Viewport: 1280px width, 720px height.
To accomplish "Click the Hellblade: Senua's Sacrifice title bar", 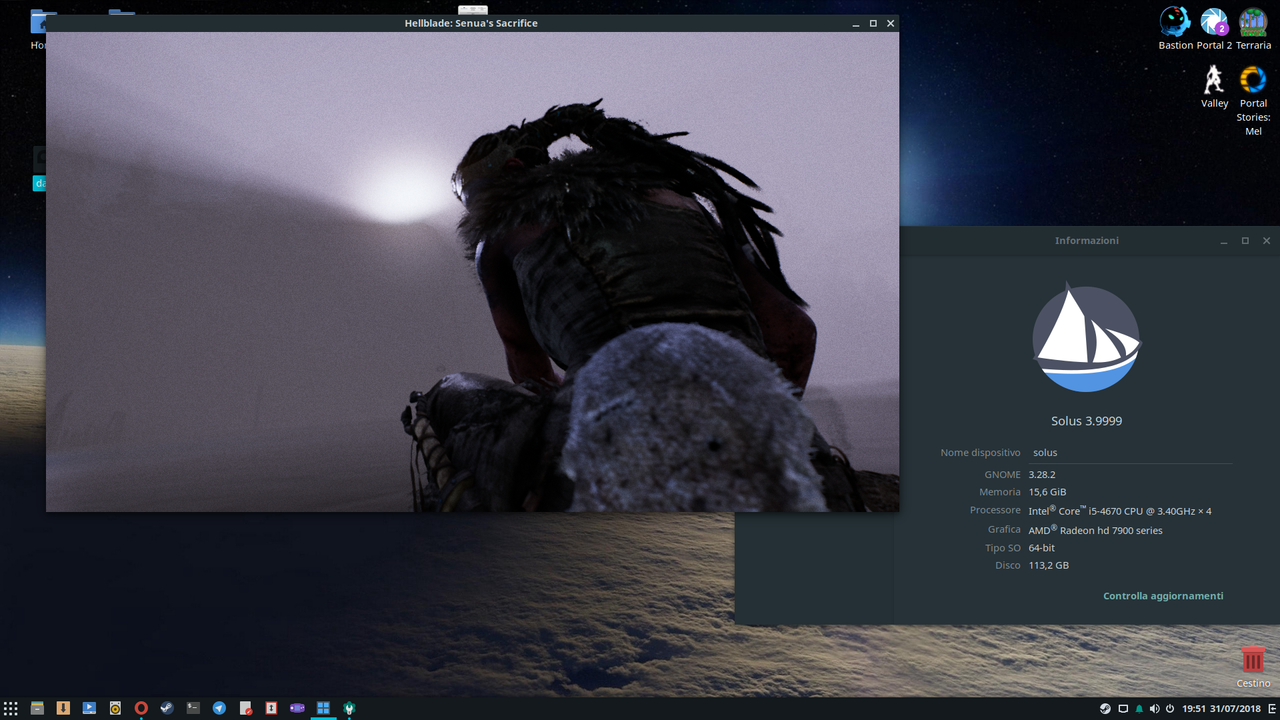I will [472, 23].
